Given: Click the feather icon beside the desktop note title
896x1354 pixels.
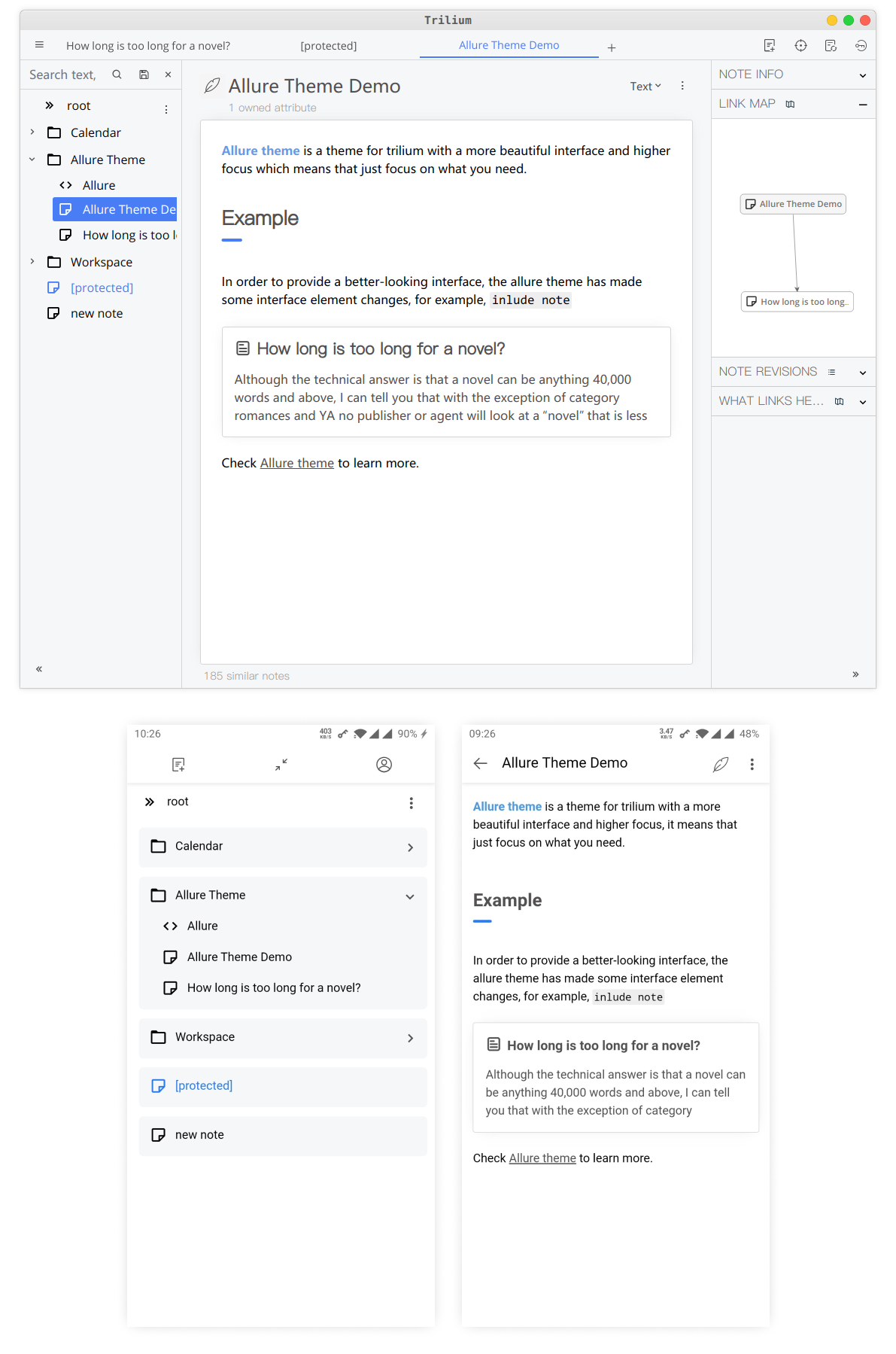Looking at the screenshot, I should (213, 86).
